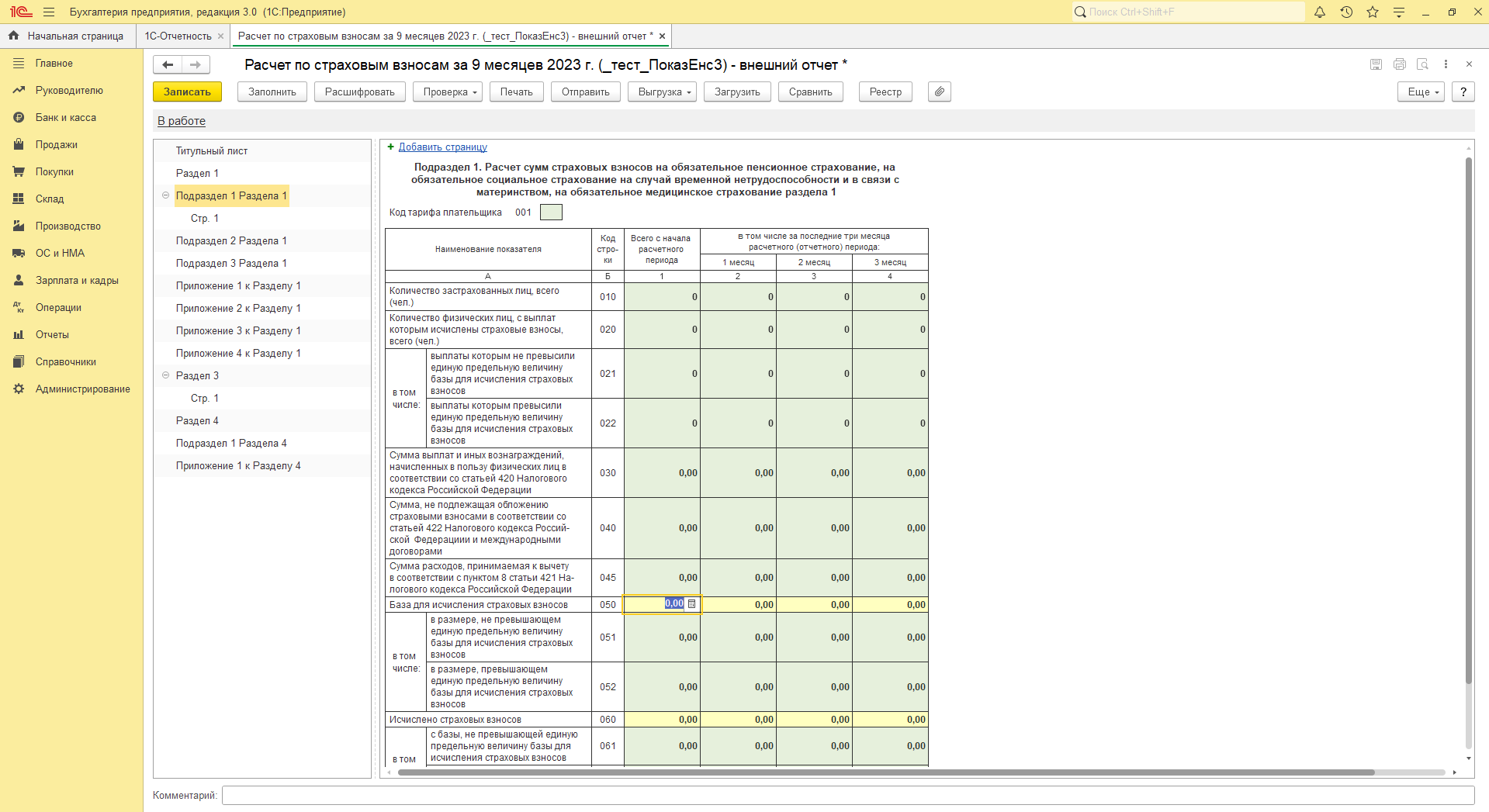The width and height of the screenshot is (1489, 812).
Task: Open window settings dropdown icon
Action: [1399, 12]
